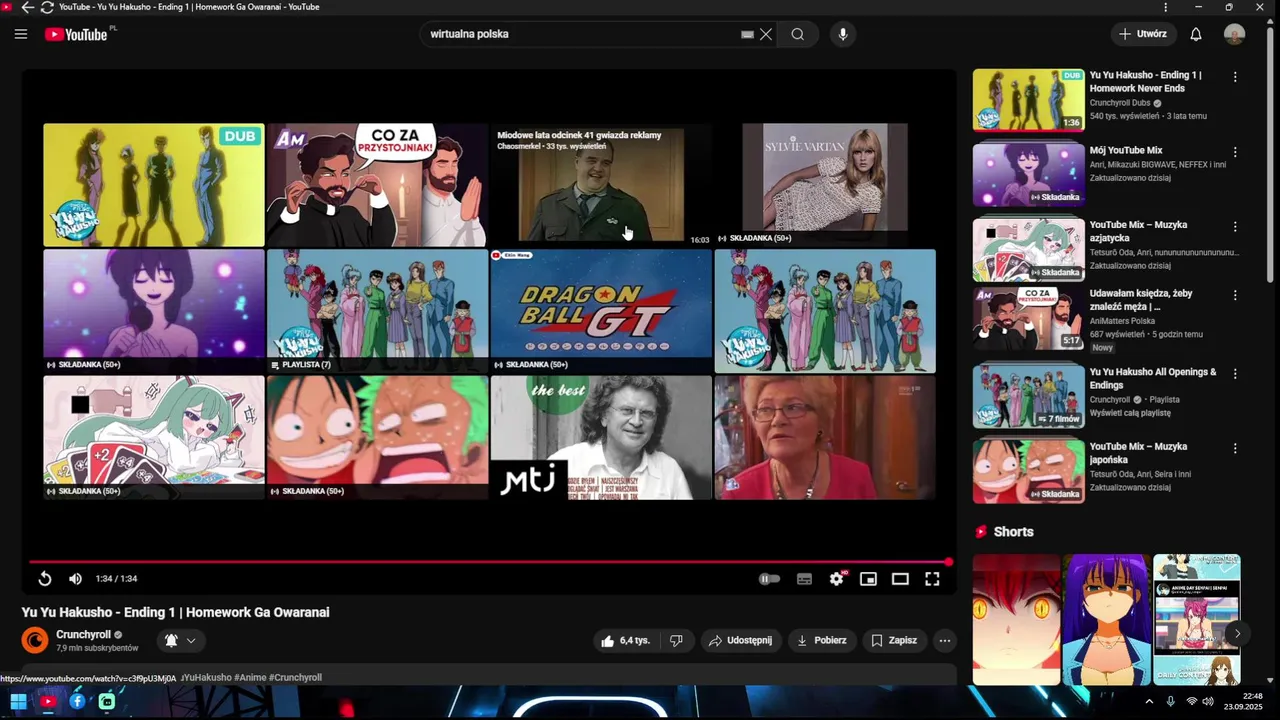The width and height of the screenshot is (1280, 720).
Task: Focus the search input field
Action: point(580,34)
